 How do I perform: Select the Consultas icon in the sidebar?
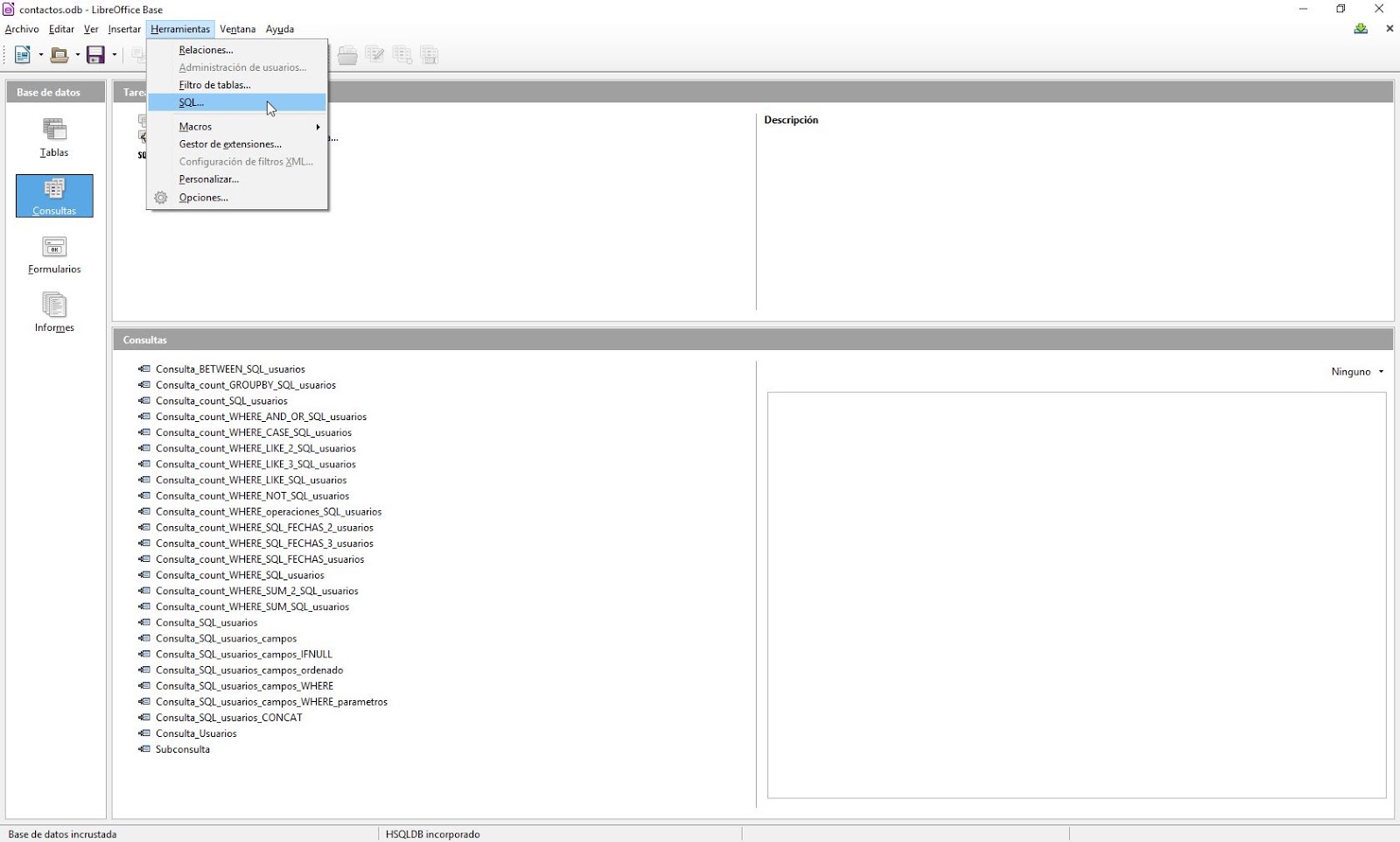pyautogui.click(x=53, y=195)
